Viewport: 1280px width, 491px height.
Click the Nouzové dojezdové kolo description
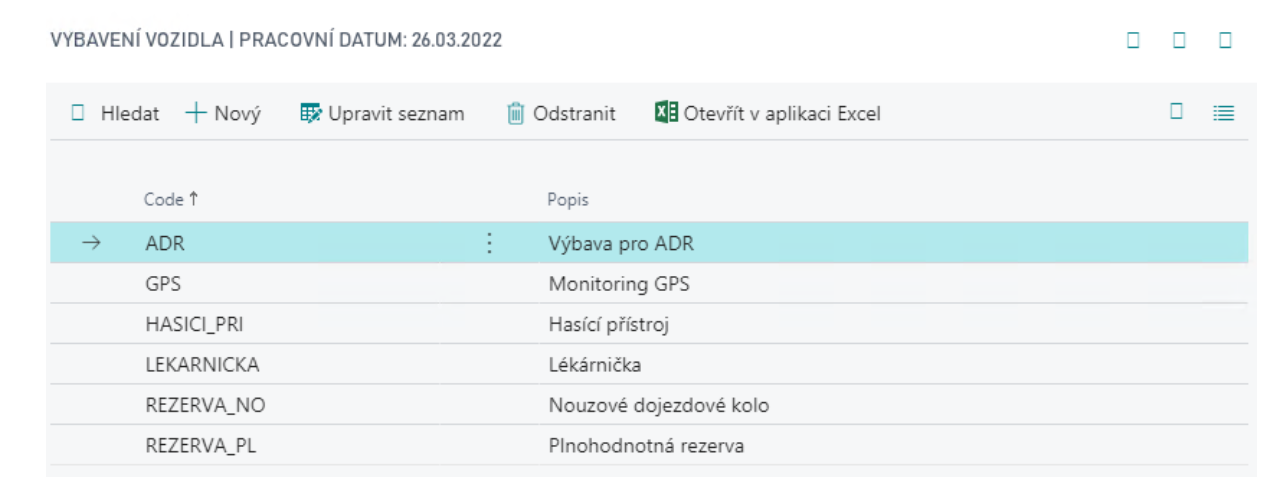pos(658,406)
